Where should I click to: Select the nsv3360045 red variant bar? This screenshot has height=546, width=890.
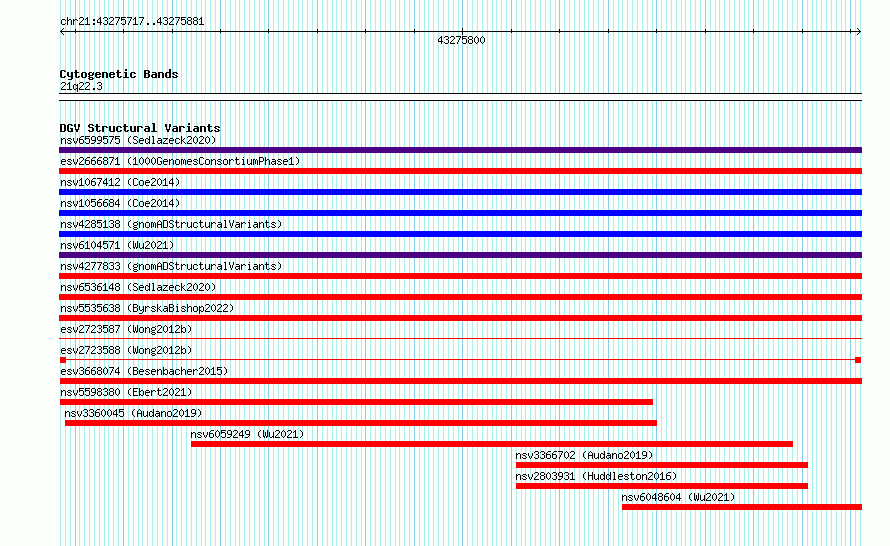[361, 423]
